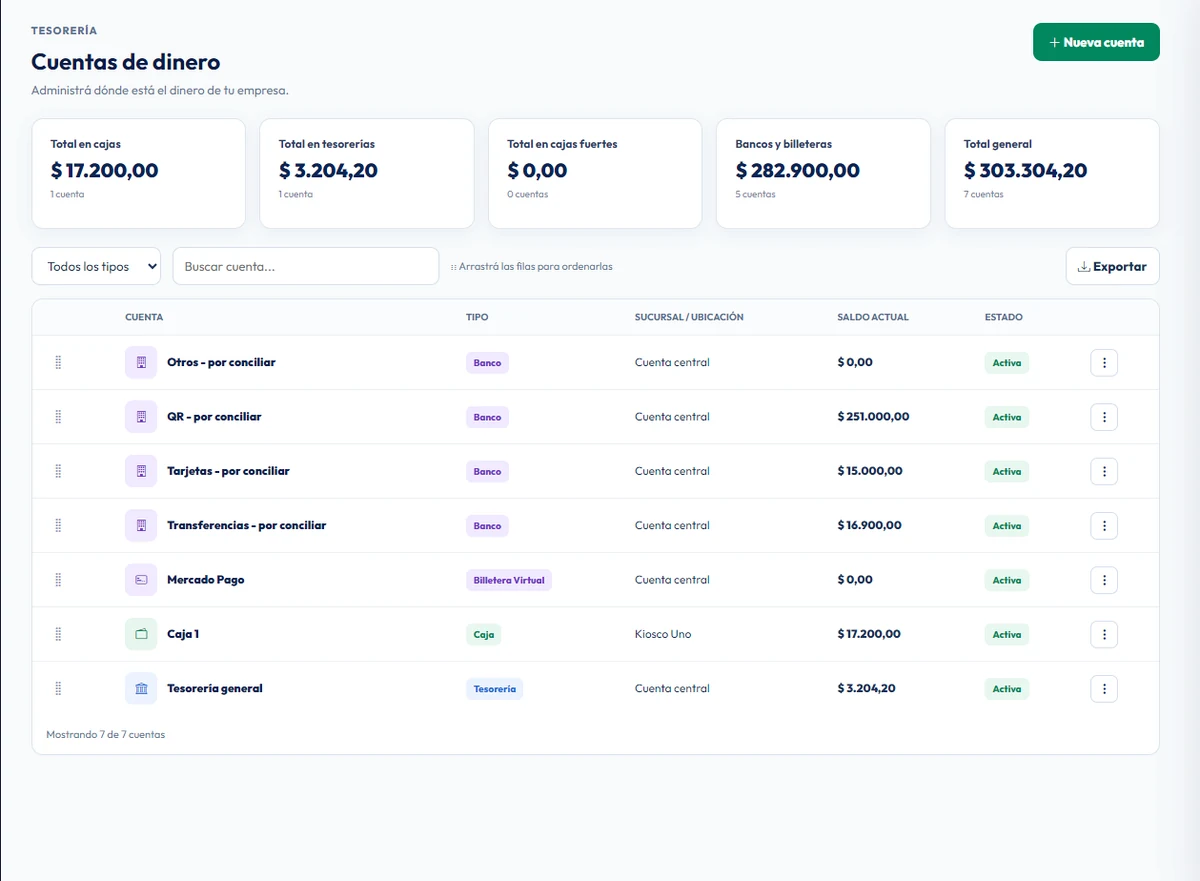Click the drag handle of Otros - por conciliar

pos(58,362)
